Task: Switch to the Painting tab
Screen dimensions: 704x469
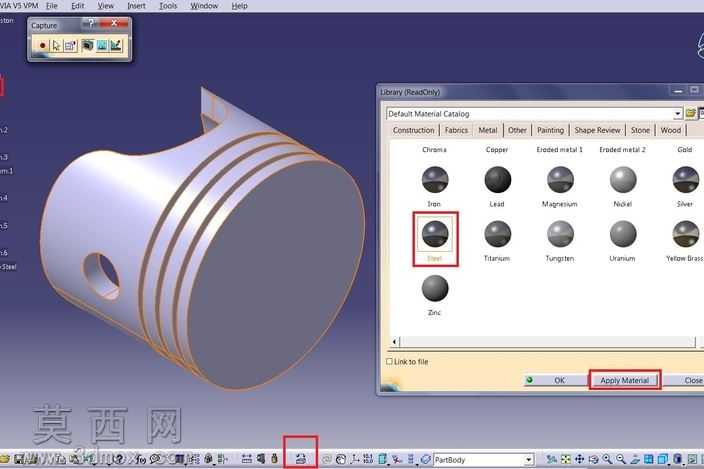Action: pyautogui.click(x=550, y=130)
